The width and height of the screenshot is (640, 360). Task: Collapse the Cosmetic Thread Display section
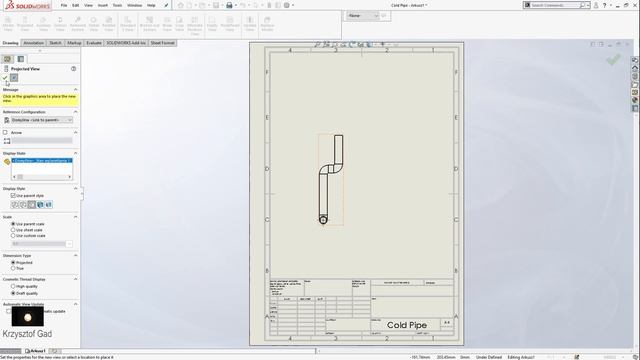coord(76,279)
